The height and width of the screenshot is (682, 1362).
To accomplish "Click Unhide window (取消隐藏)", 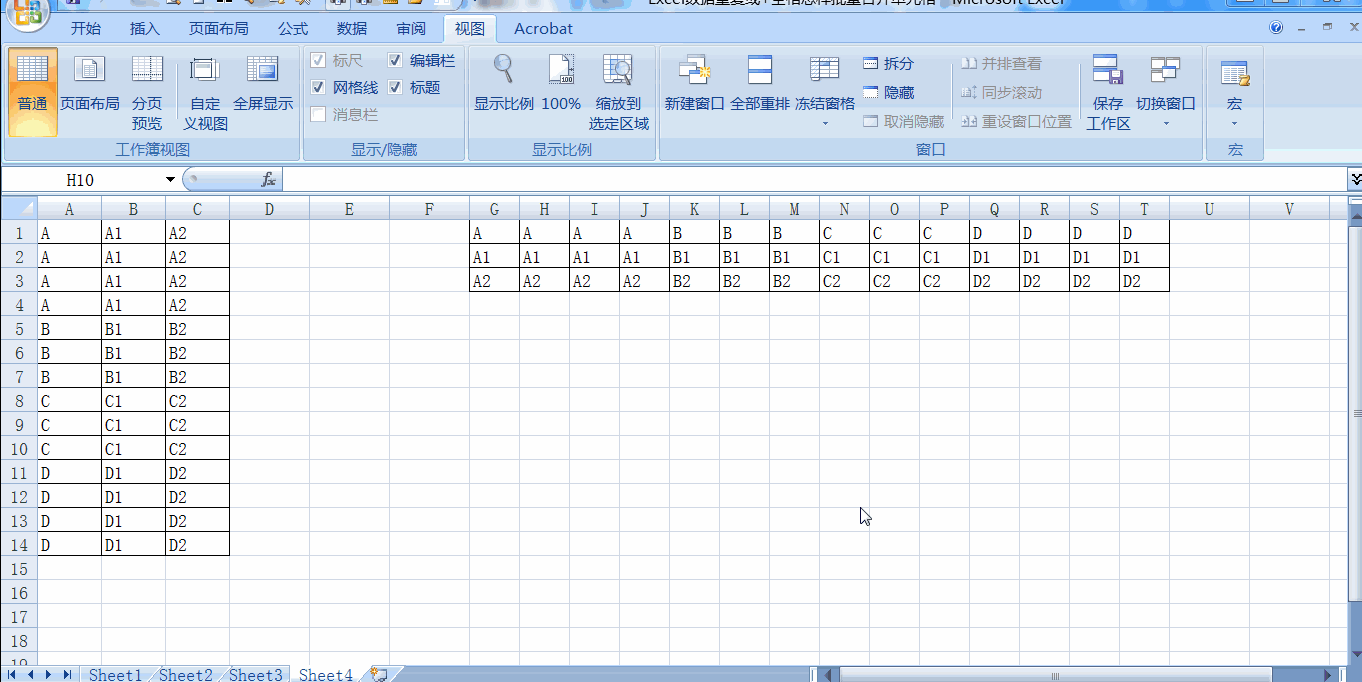I will (x=903, y=121).
